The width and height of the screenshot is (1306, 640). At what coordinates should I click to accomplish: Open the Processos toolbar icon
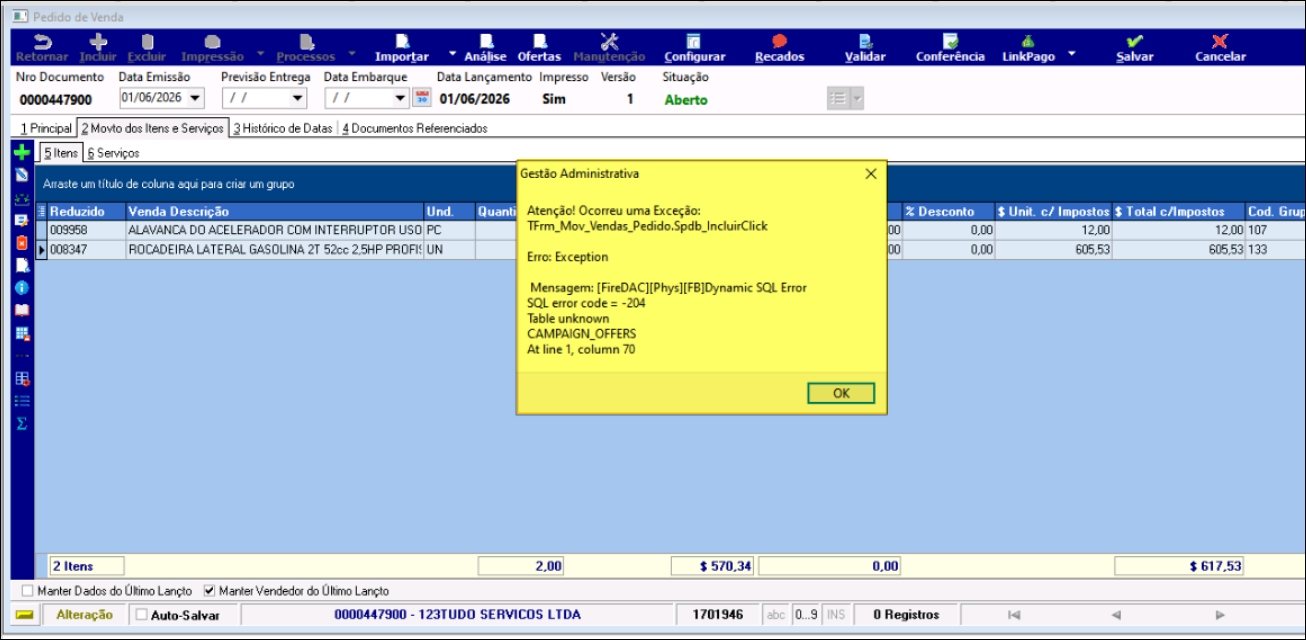point(306,41)
